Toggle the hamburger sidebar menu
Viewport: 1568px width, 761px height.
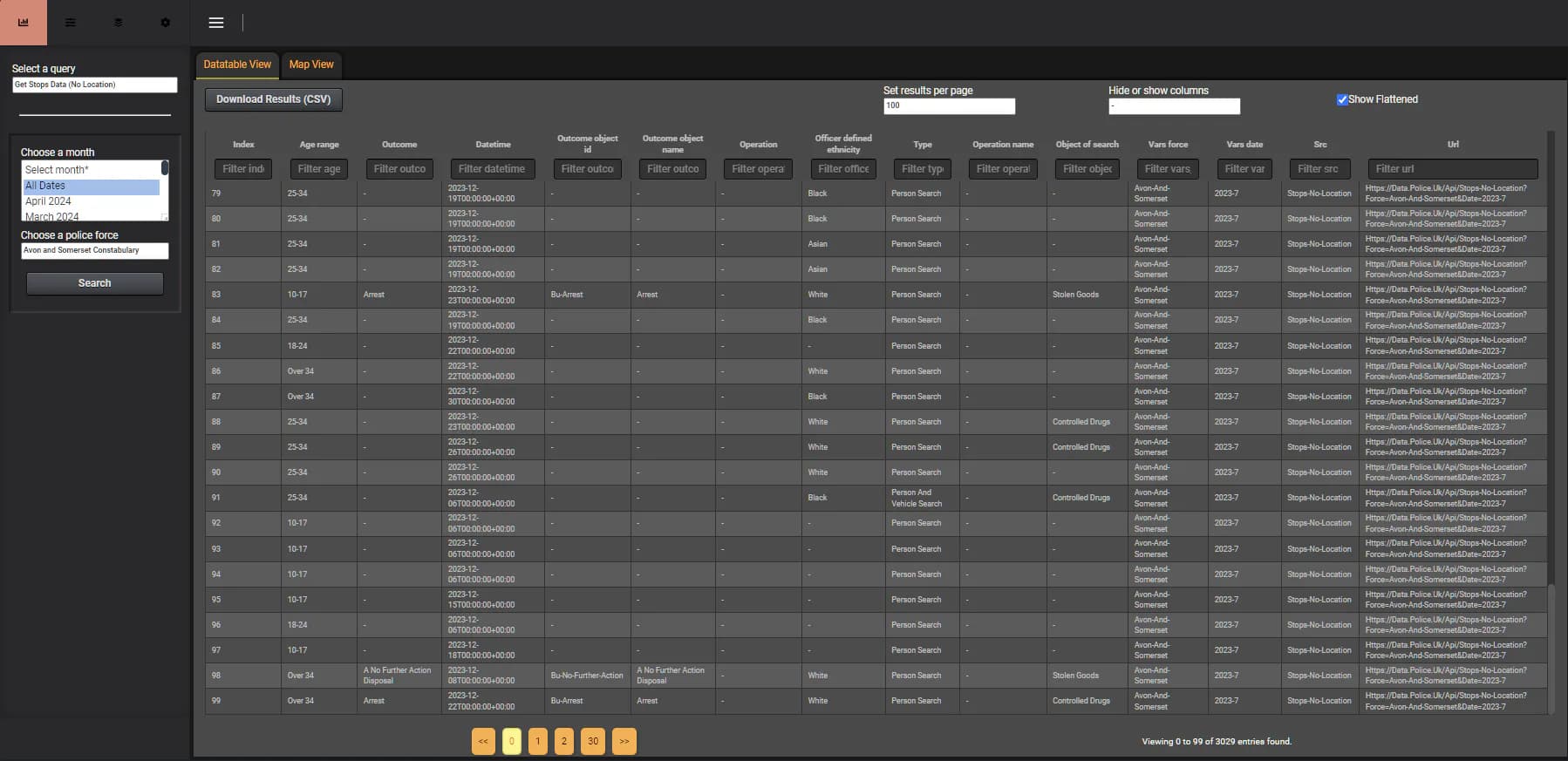coord(216,23)
